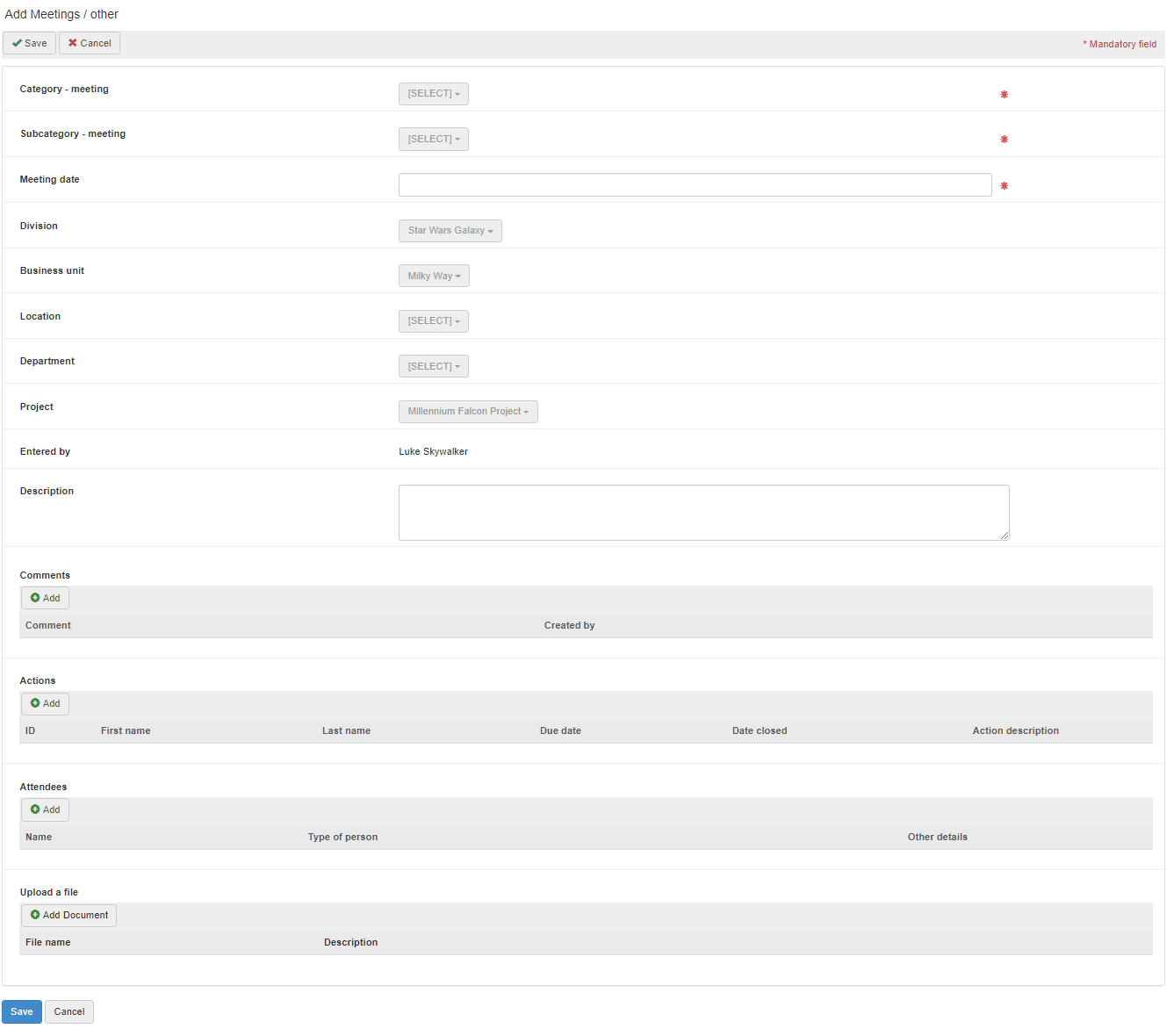
Task: Open the Department select dropdown
Action: pos(434,366)
